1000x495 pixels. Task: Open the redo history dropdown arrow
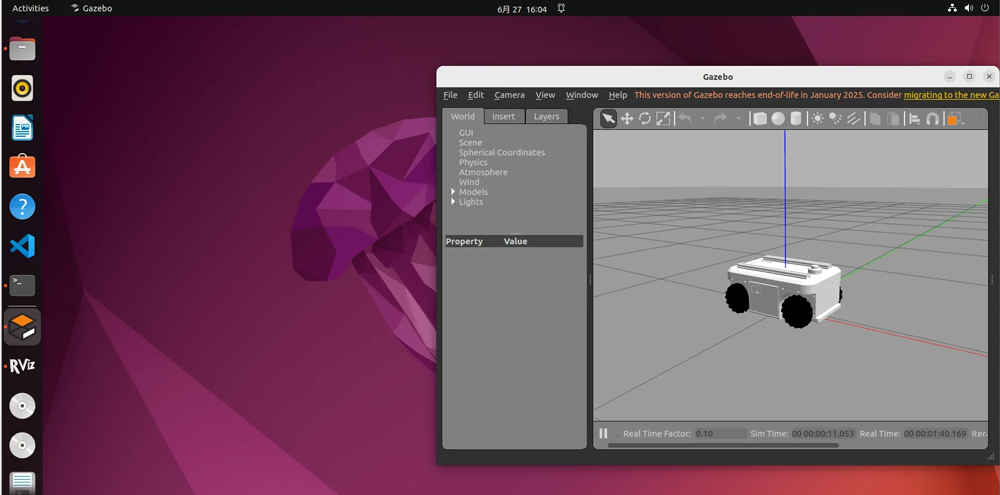[739, 118]
